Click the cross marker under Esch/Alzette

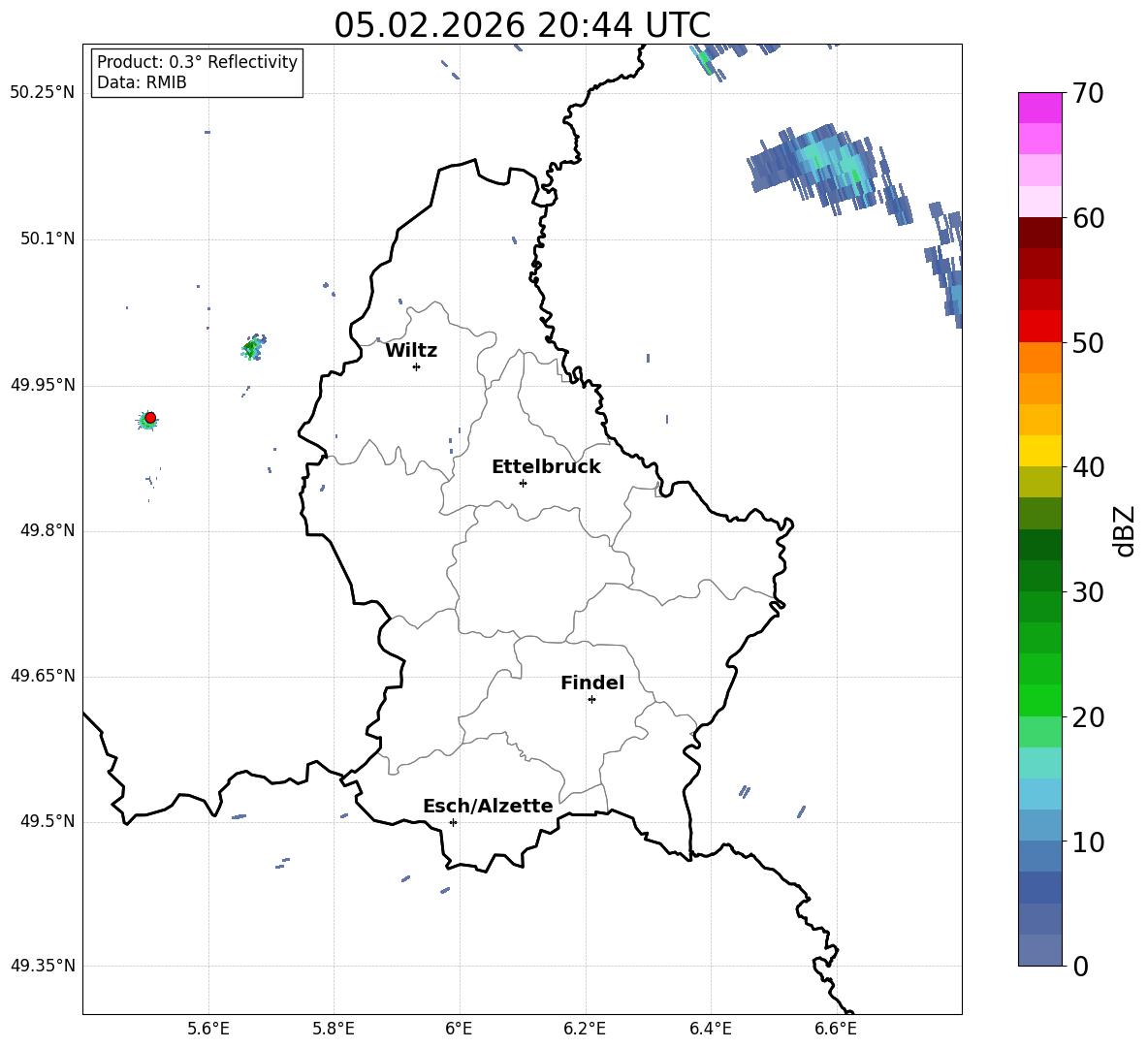tap(453, 822)
